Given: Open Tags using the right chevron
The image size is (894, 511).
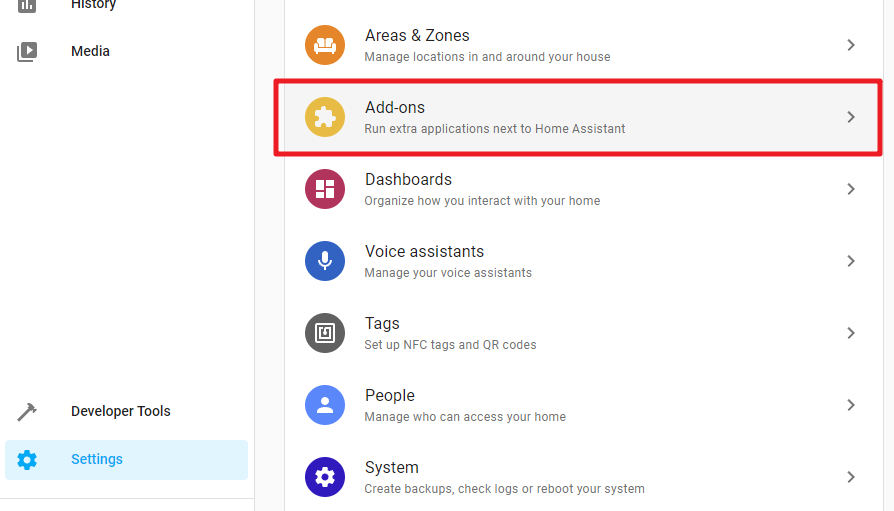Looking at the screenshot, I should 851,333.
